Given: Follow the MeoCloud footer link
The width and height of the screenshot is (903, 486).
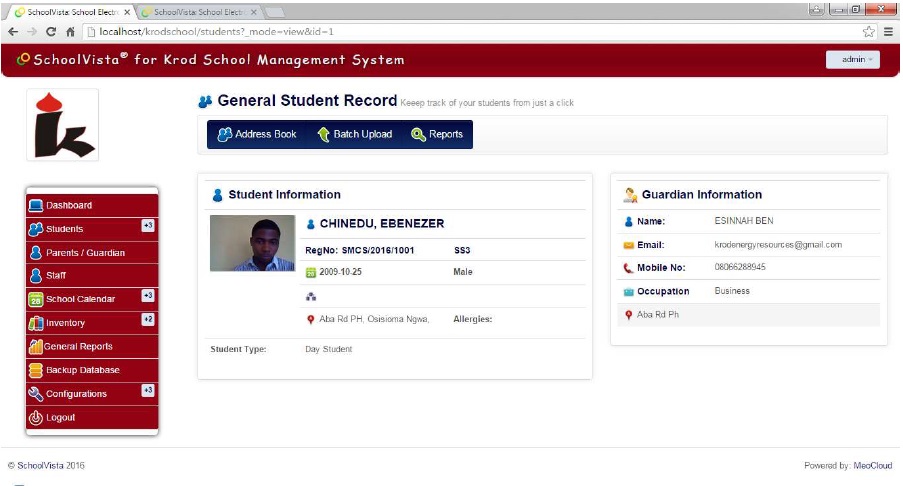Looking at the screenshot, I should 872,466.
